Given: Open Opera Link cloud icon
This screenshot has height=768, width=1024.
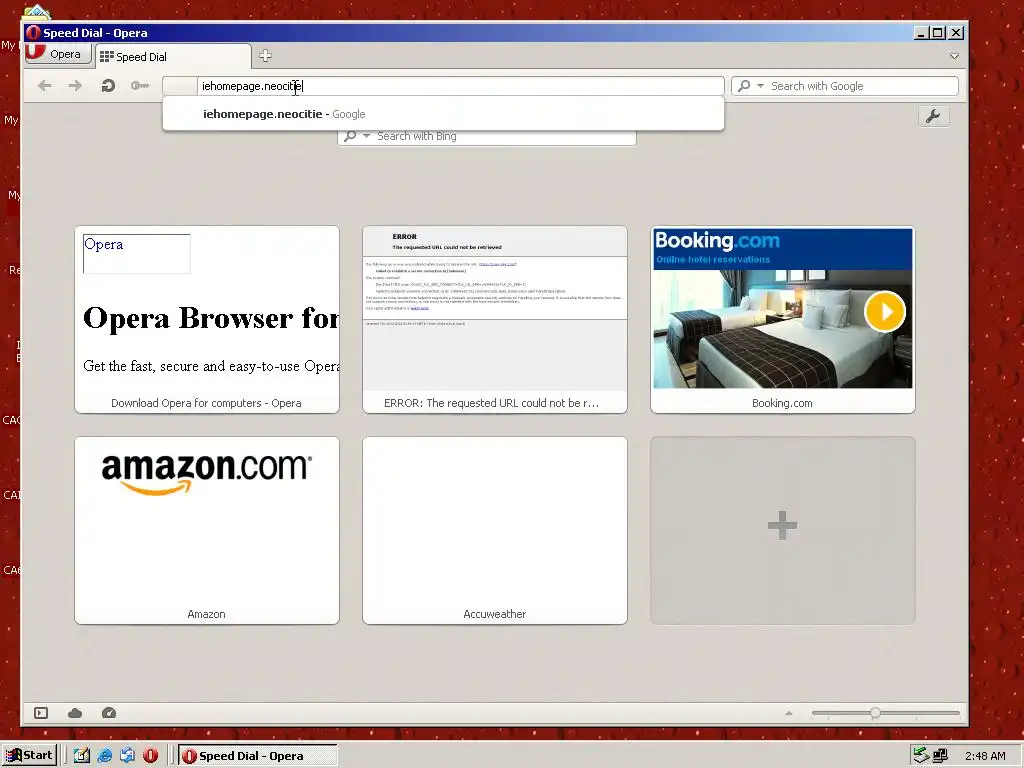Looking at the screenshot, I should point(75,713).
